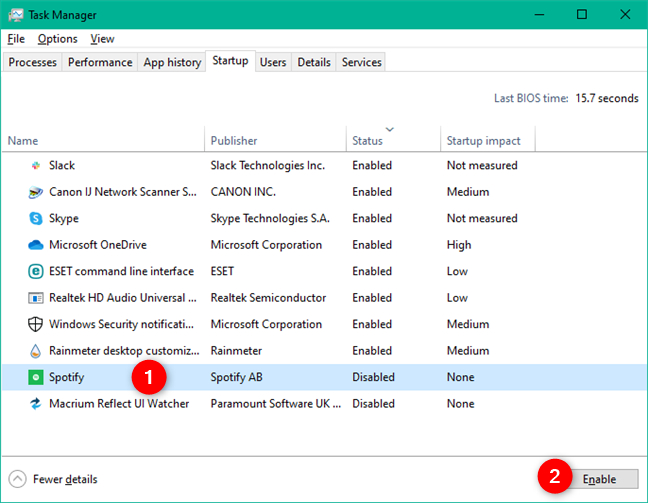Select the Microsoft OneDrive name text

(98, 245)
